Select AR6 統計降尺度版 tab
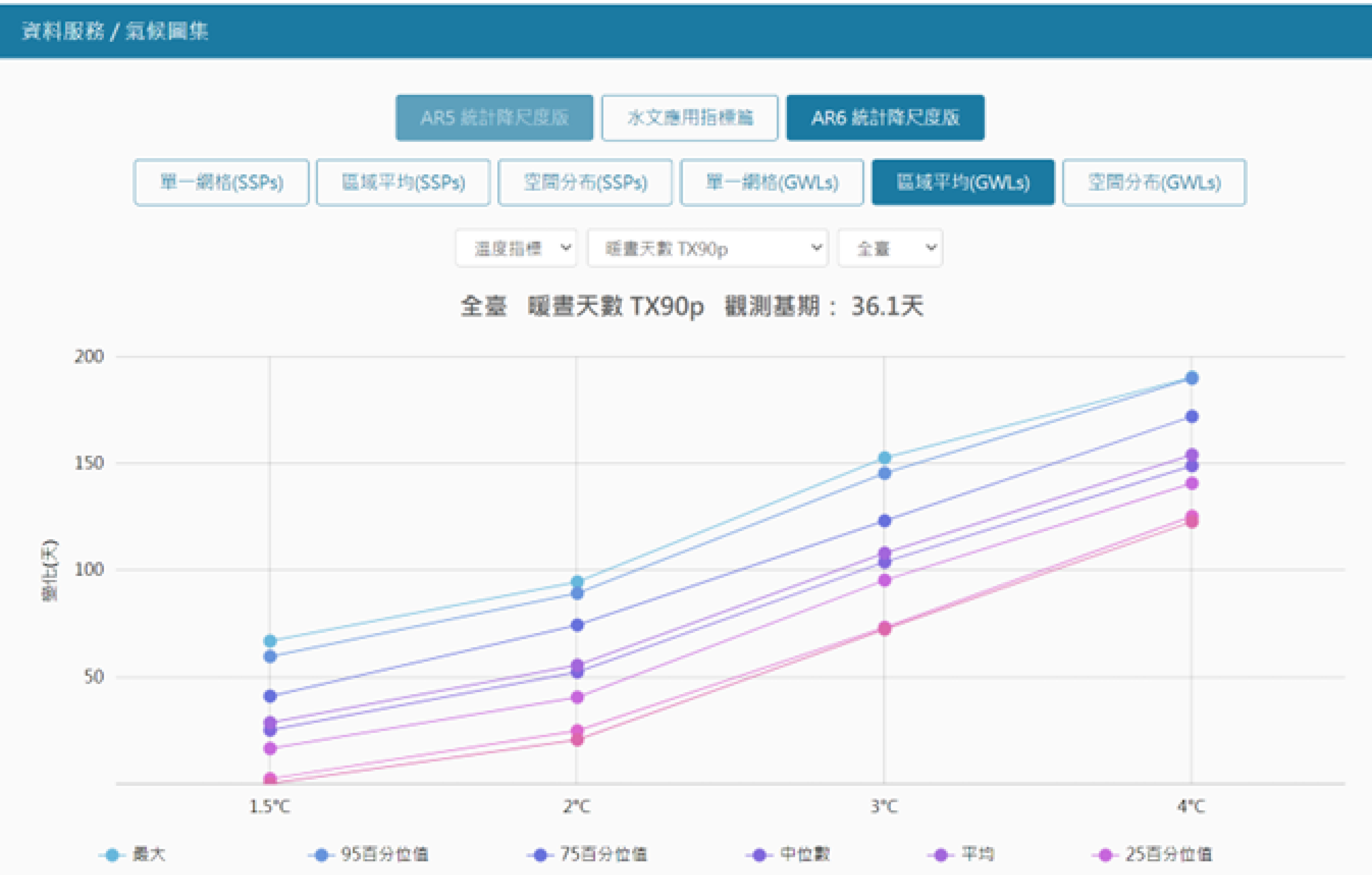 click(x=885, y=118)
